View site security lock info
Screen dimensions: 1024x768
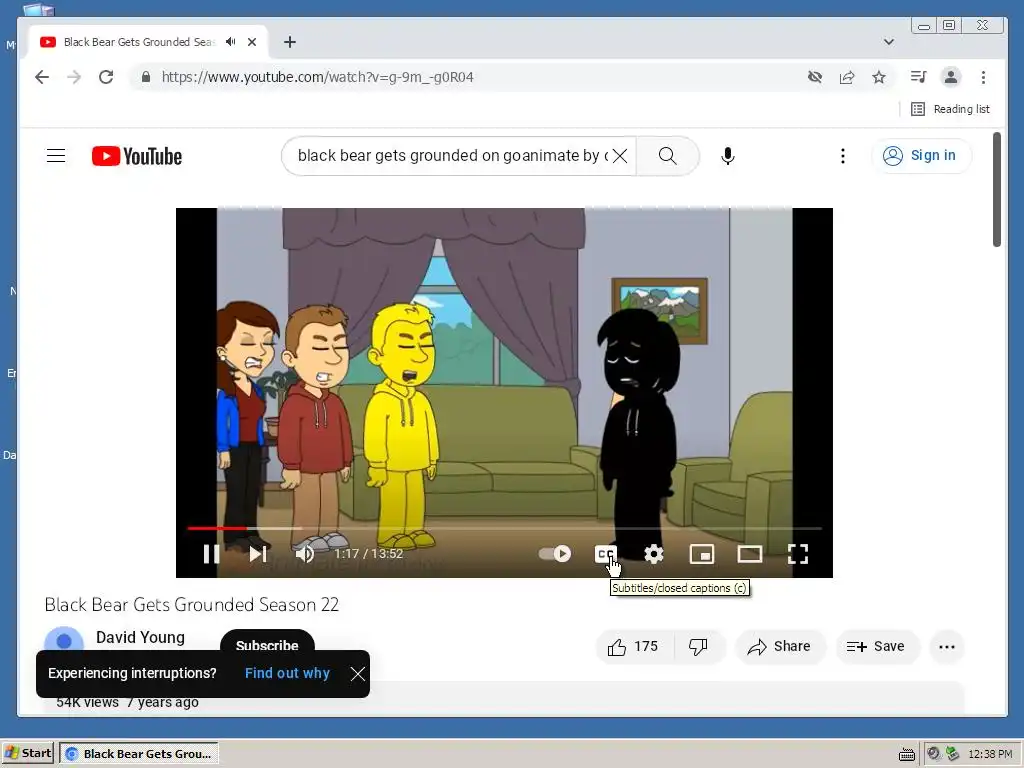coord(146,77)
